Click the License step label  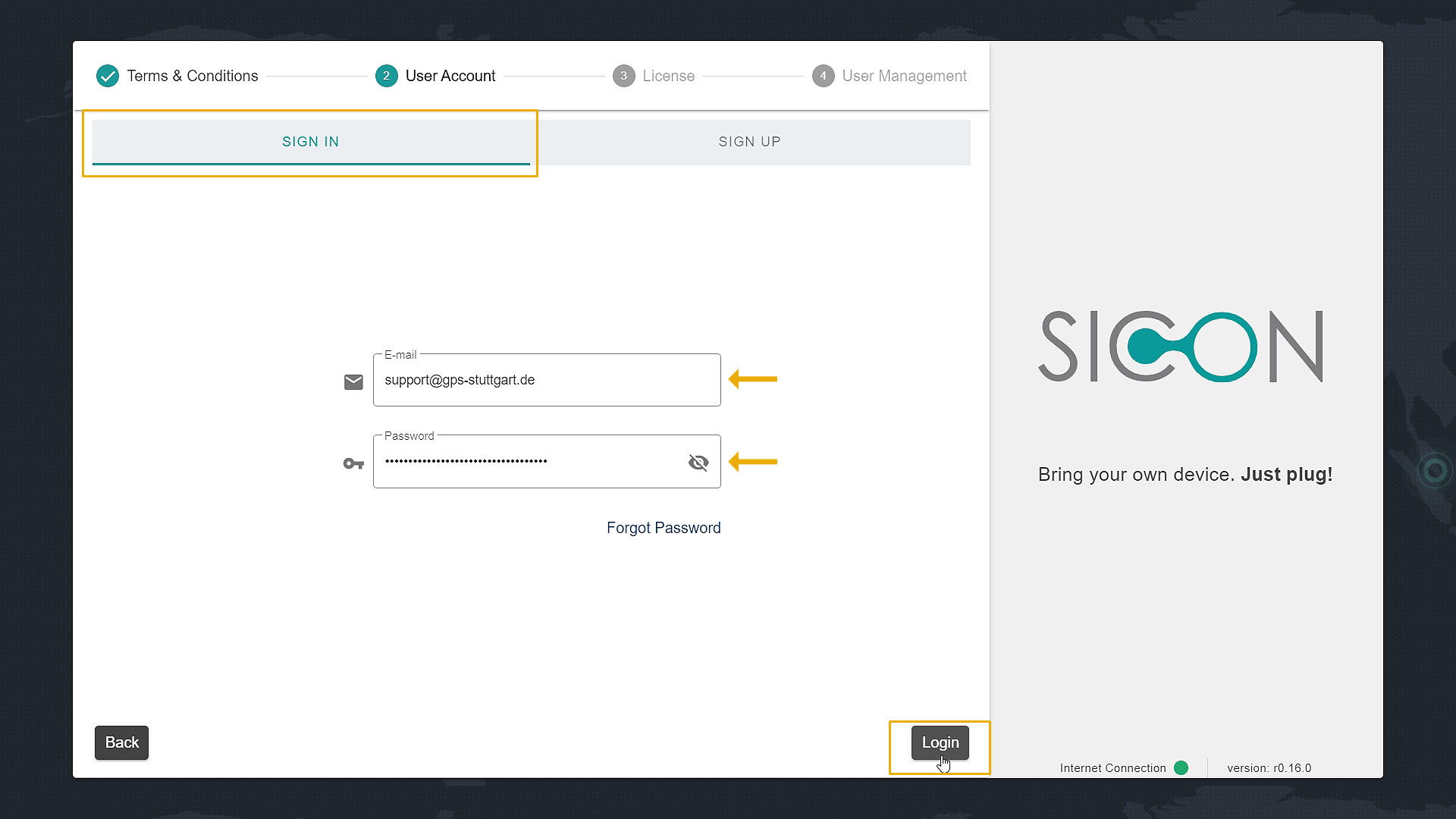668,76
